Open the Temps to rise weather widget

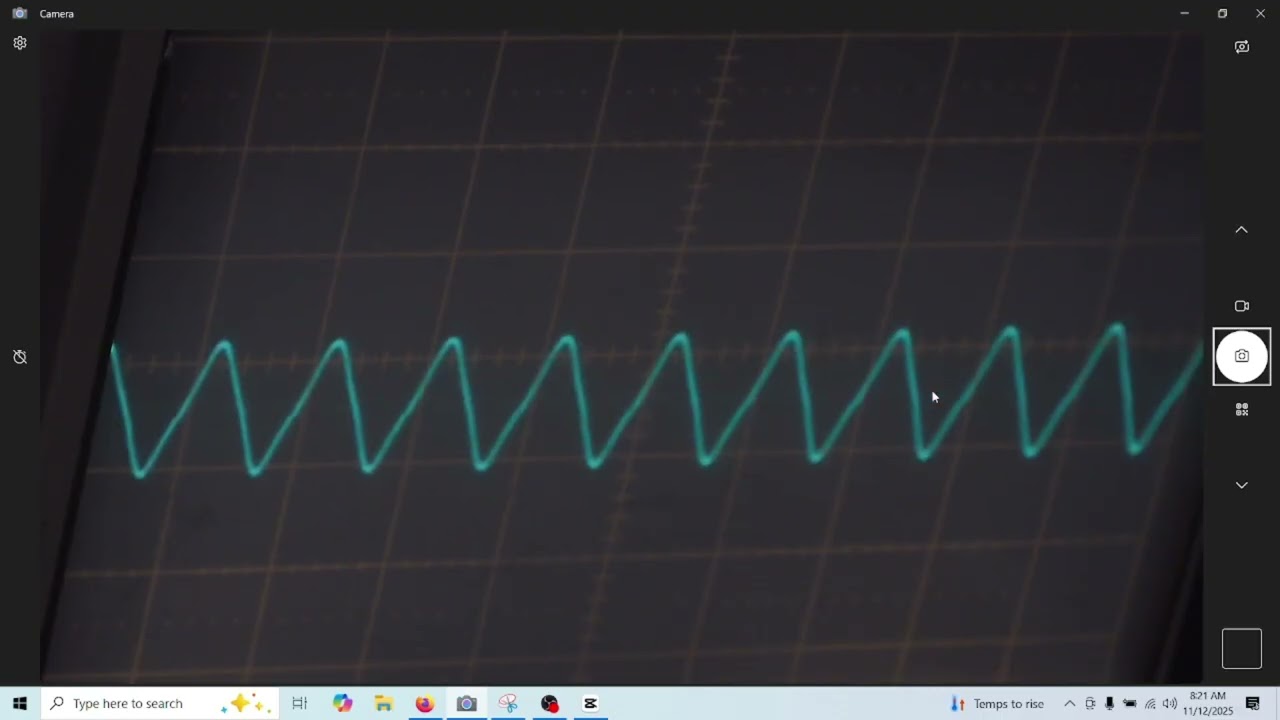click(997, 704)
